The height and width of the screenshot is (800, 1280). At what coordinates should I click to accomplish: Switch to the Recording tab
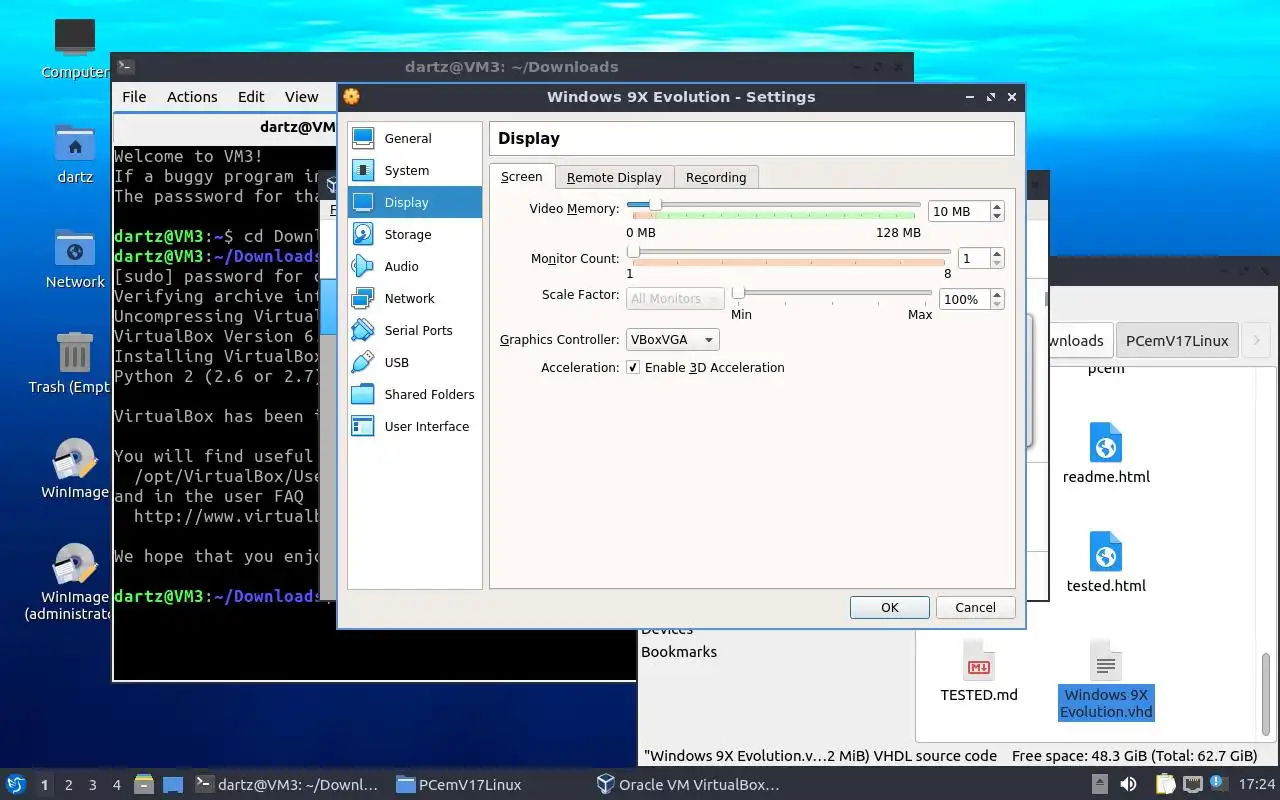pos(716,177)
